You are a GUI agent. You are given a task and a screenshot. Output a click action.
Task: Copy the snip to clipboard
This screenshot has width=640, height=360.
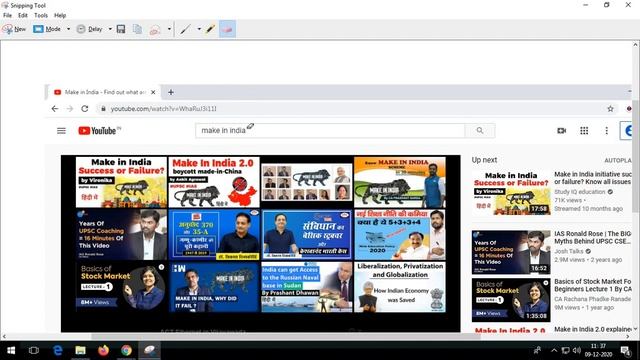pos(138,29)
